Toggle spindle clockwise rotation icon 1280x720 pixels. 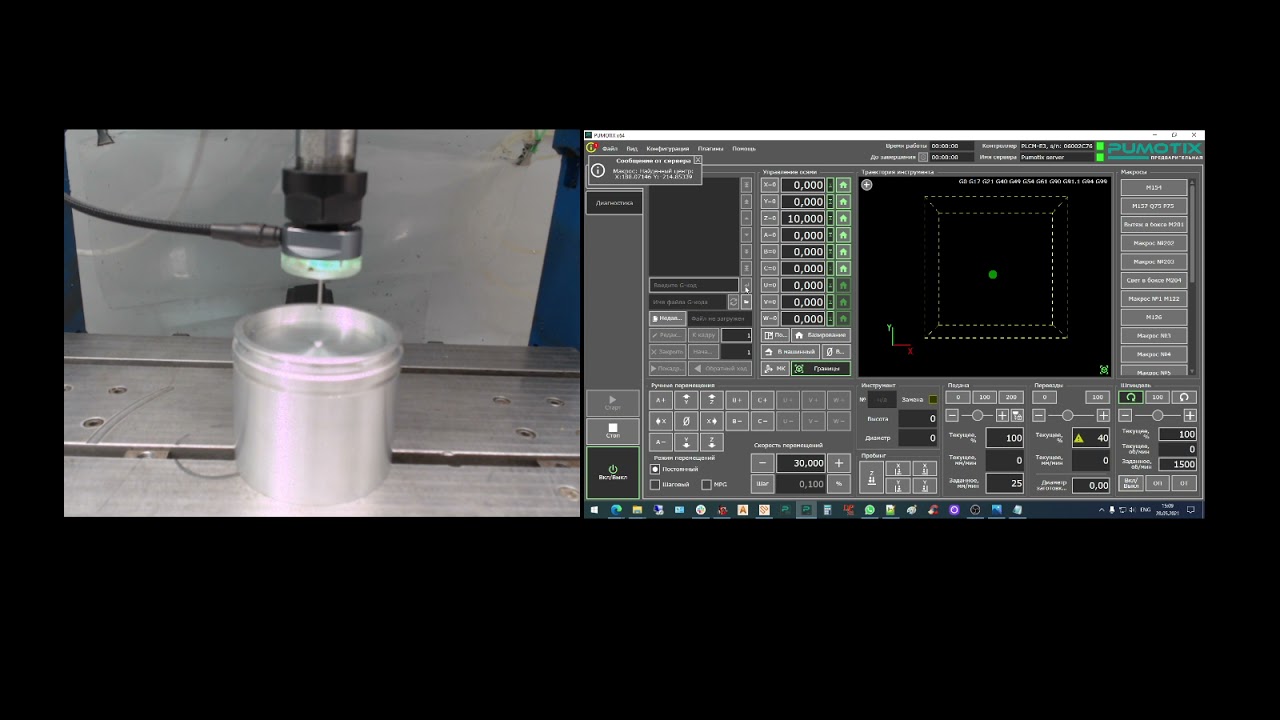pyautogui.click(x=1130, y=397)
